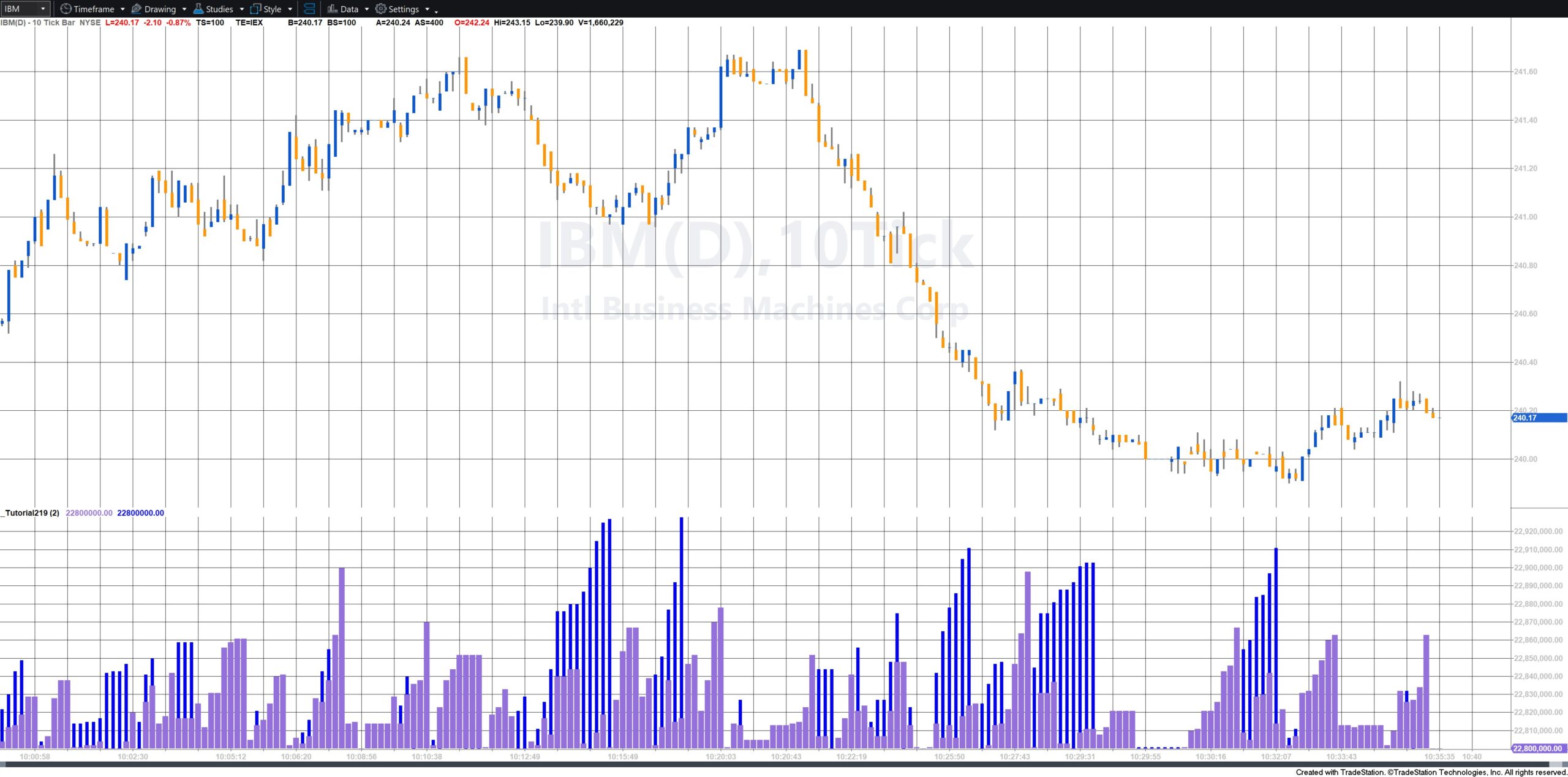Screen dimensions: 1568x777
Task: Click the red "L=240.17" last price
Action: click(x=122, y=23)
